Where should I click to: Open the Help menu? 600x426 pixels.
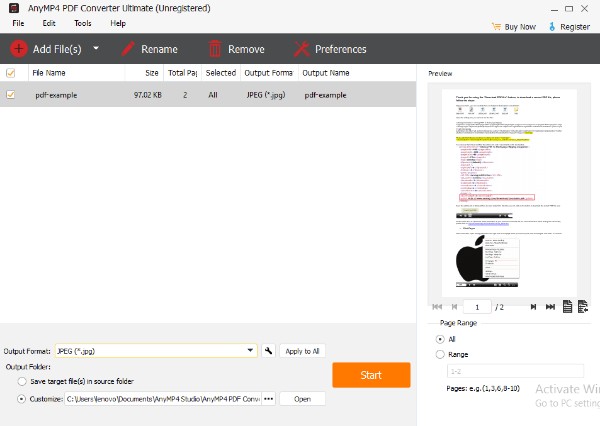(x=118, y=23)
